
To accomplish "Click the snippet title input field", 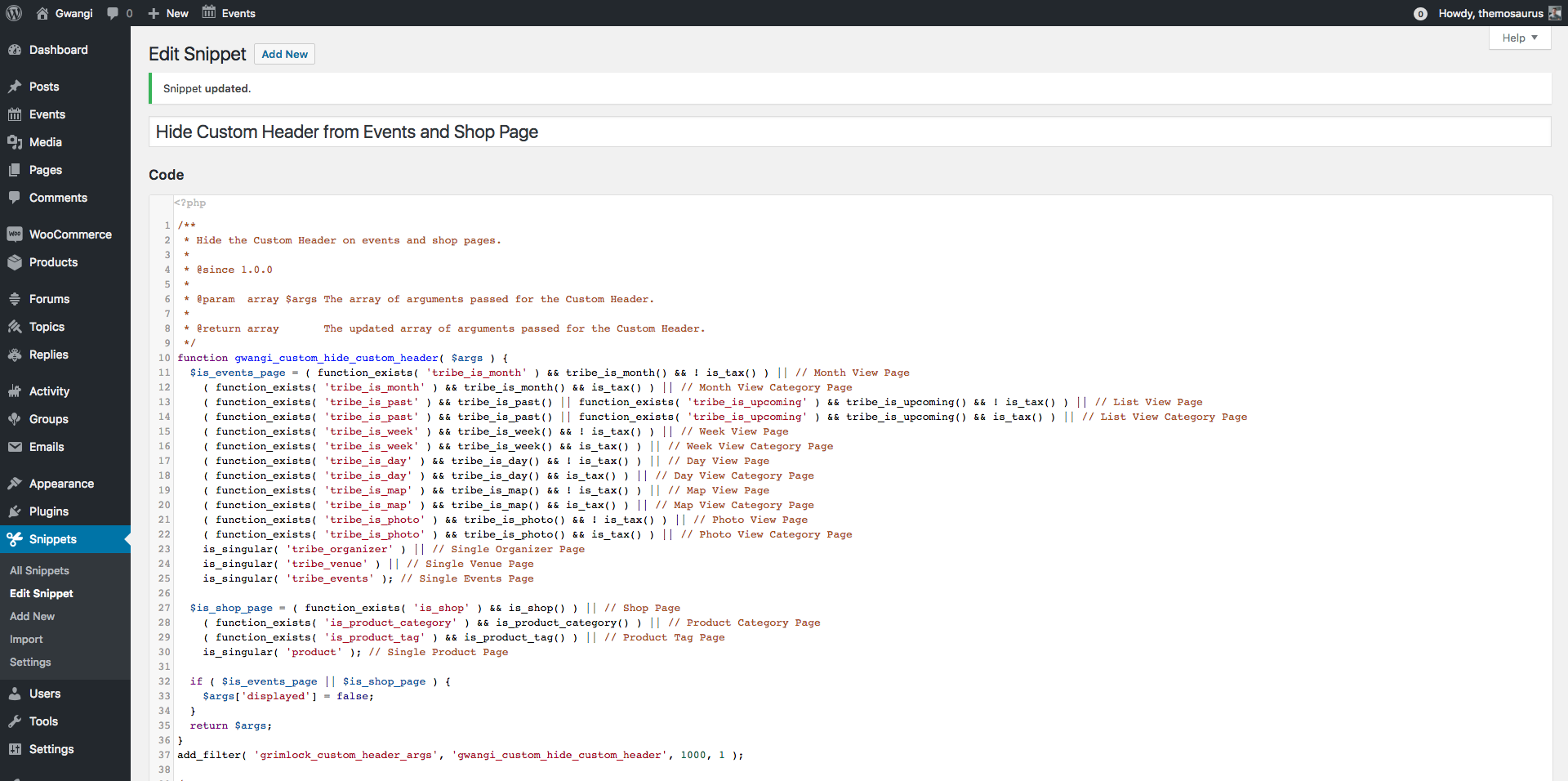I will click(849, 132).
